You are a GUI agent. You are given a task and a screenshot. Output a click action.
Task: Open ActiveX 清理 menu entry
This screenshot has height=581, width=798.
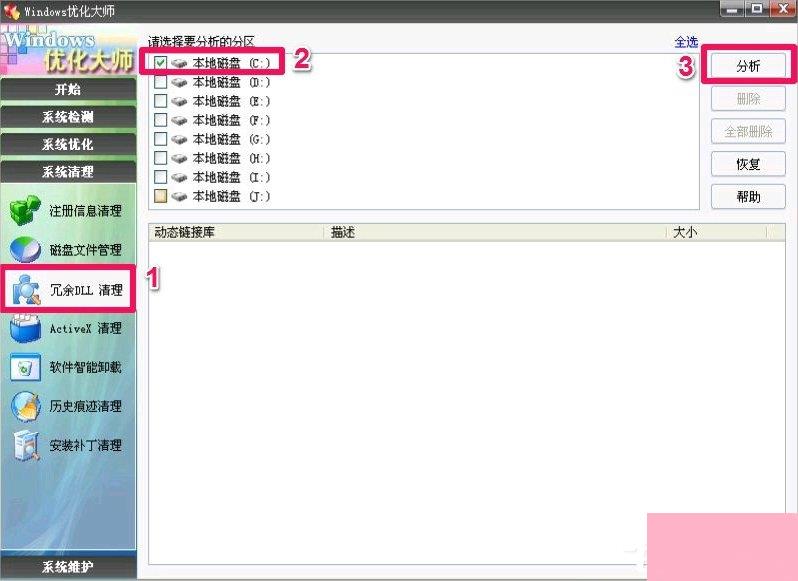point(86,329)
